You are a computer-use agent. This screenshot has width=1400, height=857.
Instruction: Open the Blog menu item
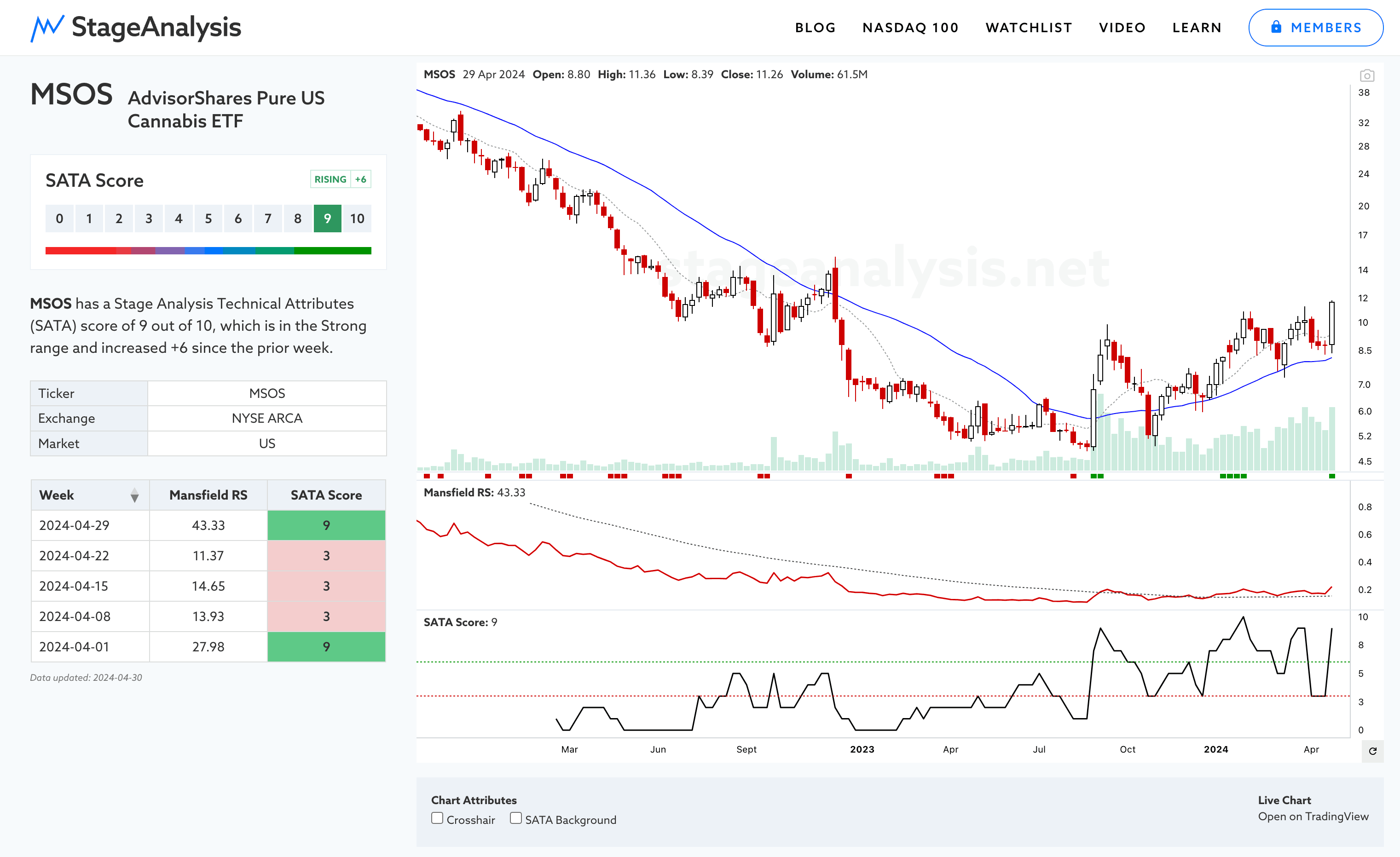[x=816, y=28]
